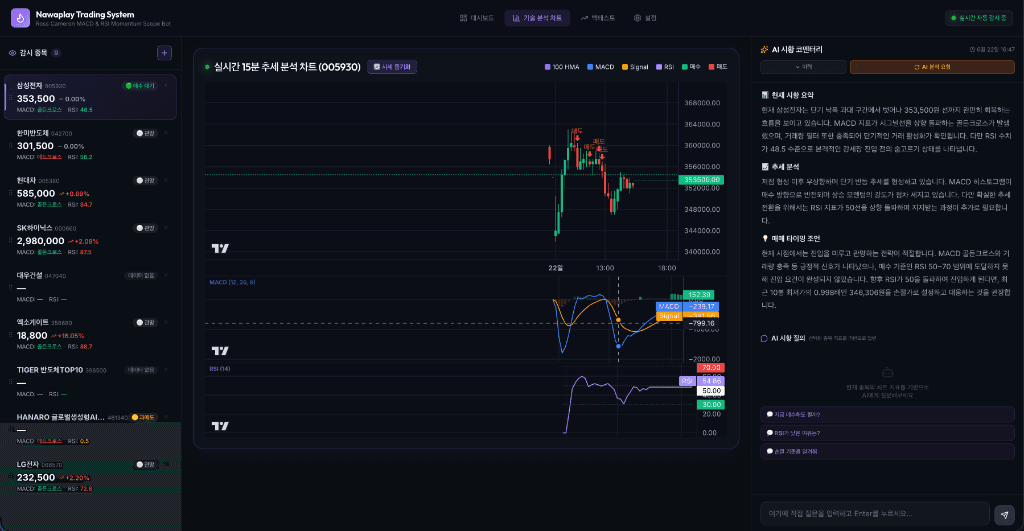
Task: Click the AI 분석 요청 button
Action: click(932, 67)
